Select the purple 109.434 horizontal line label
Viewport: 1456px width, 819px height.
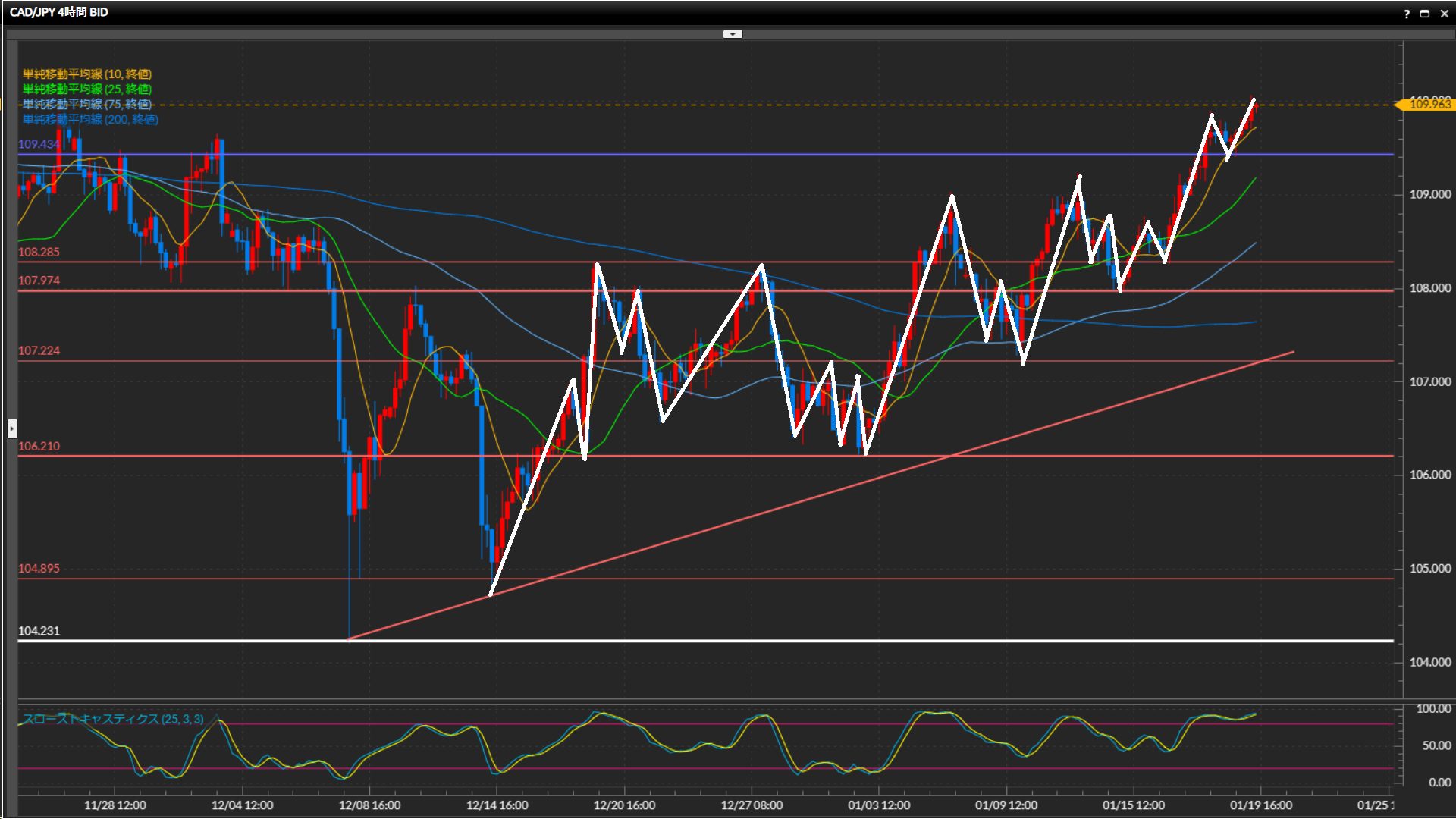coord(38,144)
